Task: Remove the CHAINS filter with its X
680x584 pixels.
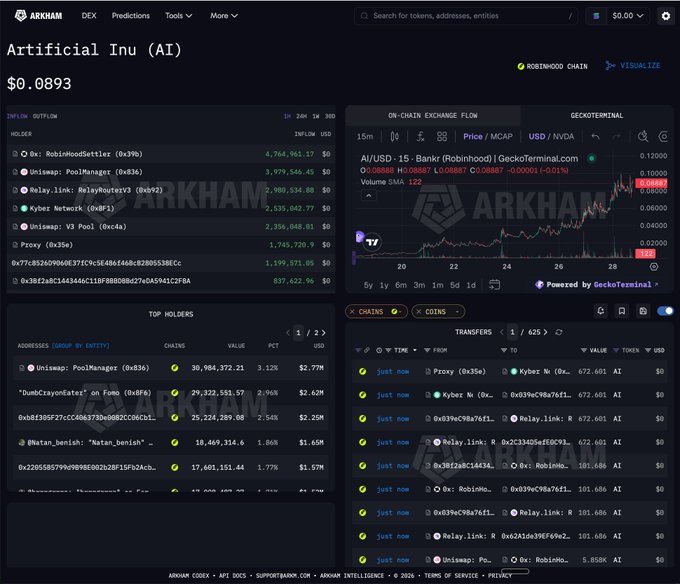Action: 352,311
